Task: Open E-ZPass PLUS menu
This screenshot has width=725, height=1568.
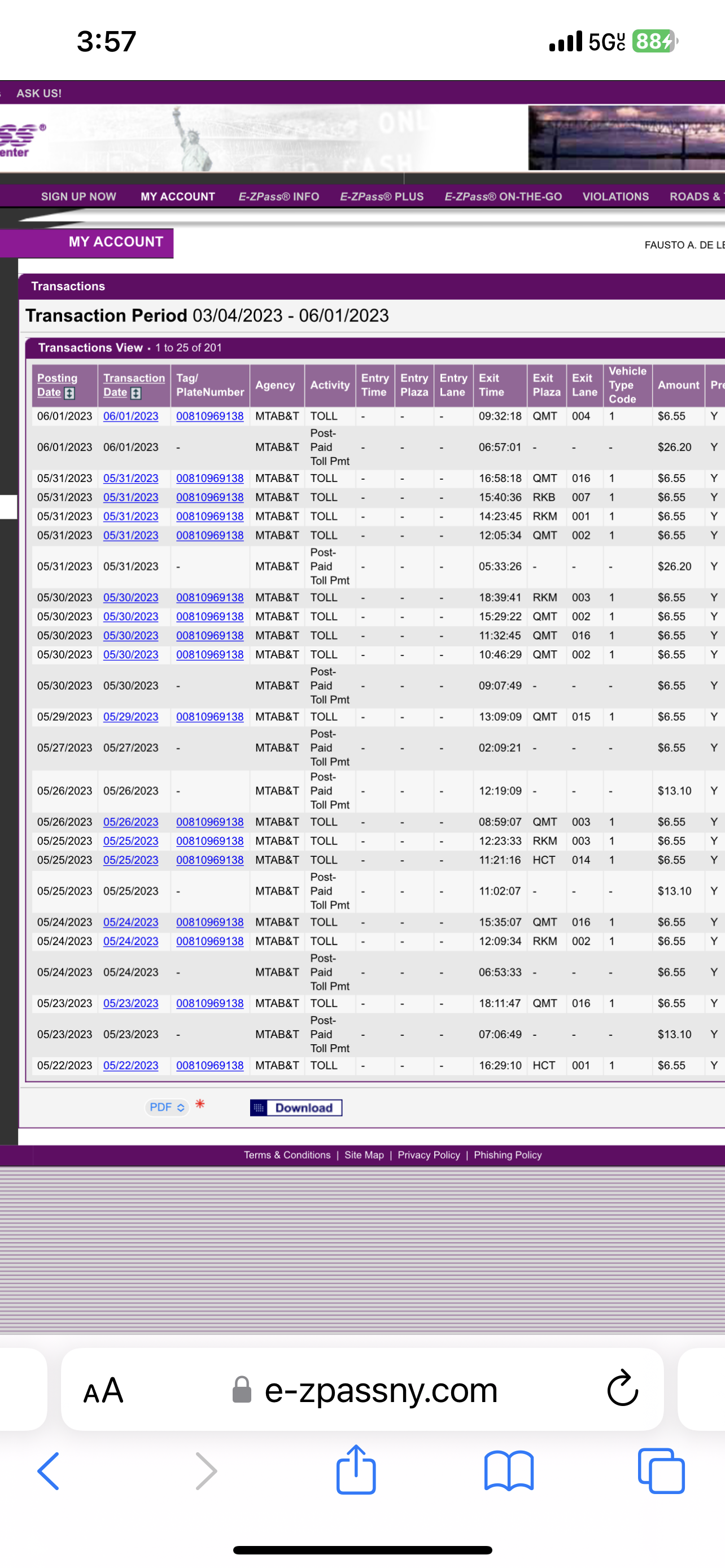Action: 382,196
